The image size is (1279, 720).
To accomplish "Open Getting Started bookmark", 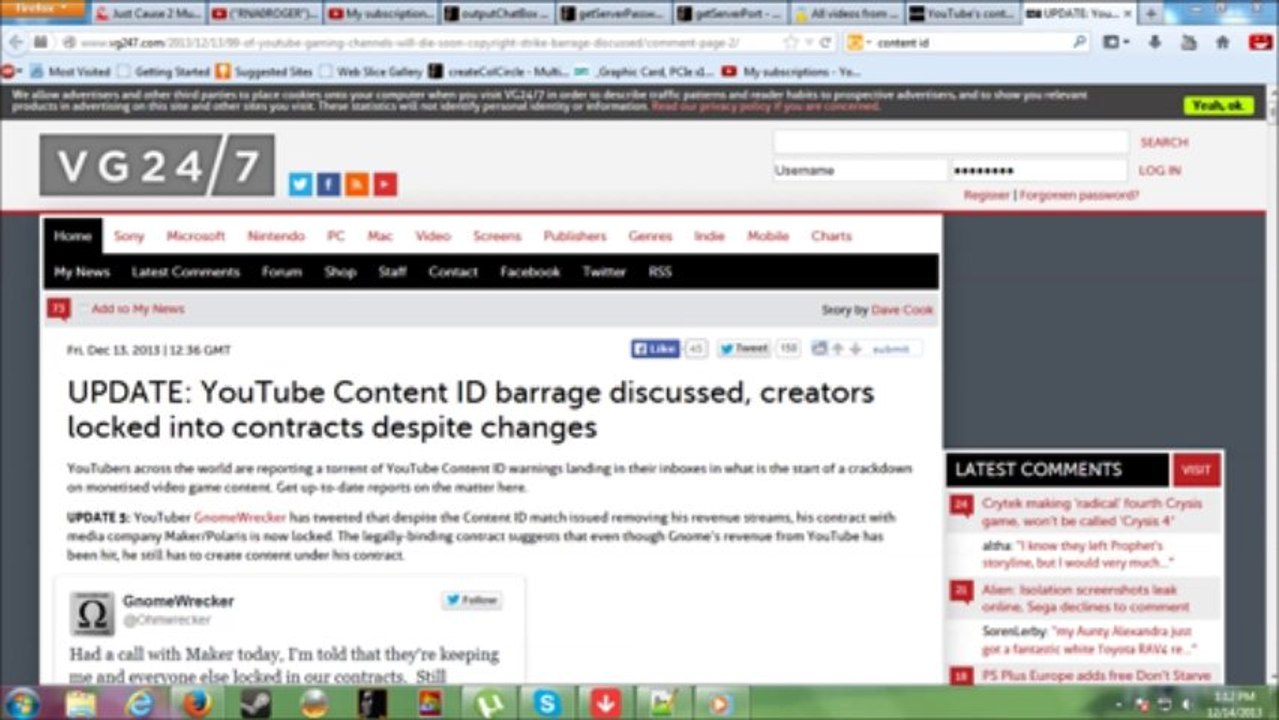I will (163, 72).
